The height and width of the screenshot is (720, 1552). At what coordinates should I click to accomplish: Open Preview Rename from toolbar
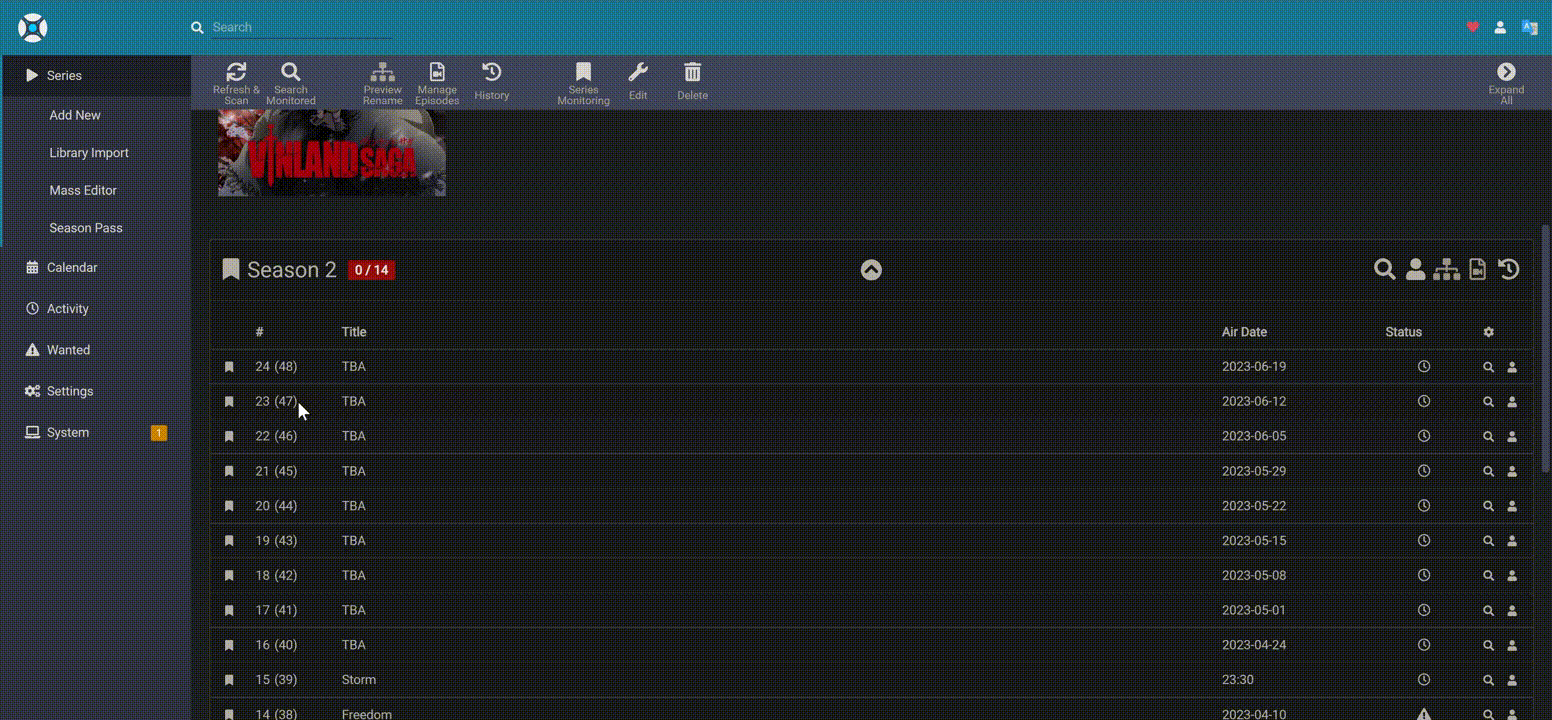382,83
